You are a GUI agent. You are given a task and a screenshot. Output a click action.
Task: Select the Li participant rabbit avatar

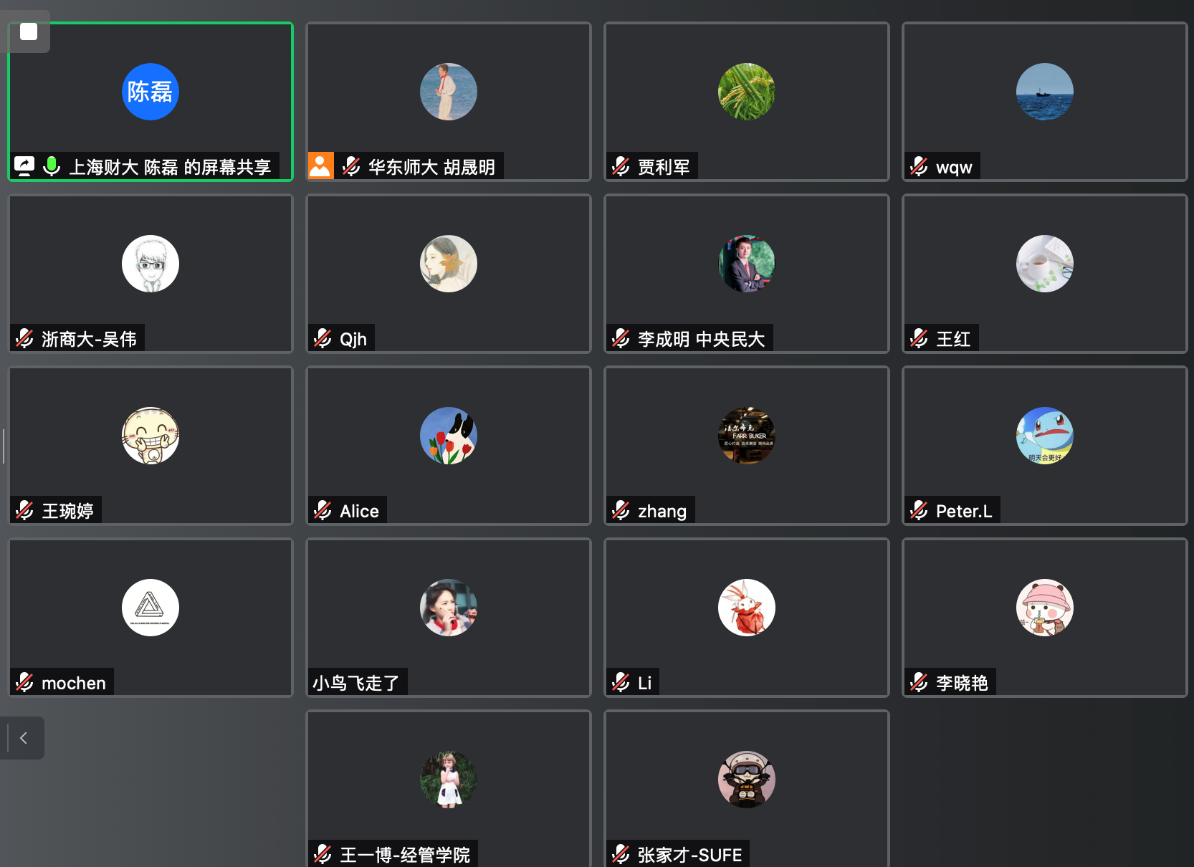coord(746,608)
